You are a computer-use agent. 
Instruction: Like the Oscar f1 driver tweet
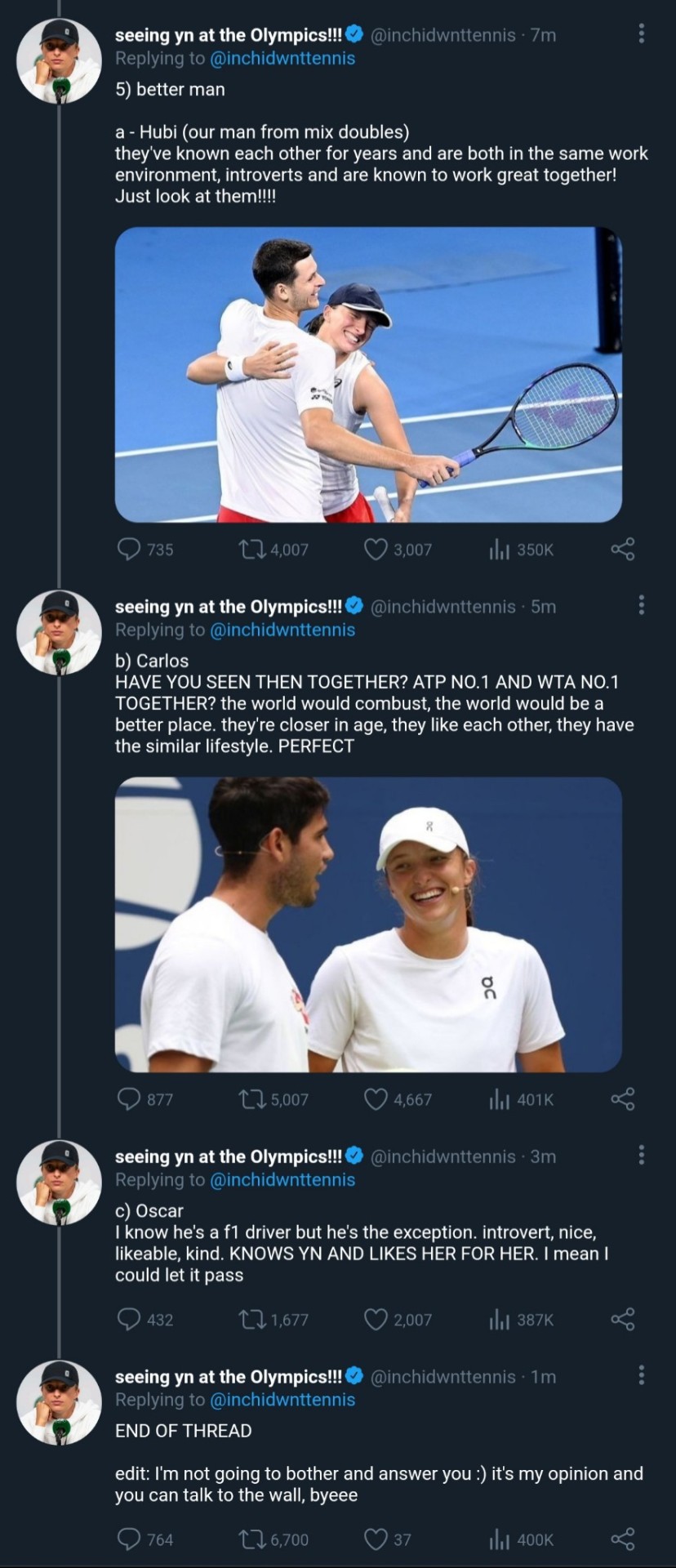coord(376,1319)
